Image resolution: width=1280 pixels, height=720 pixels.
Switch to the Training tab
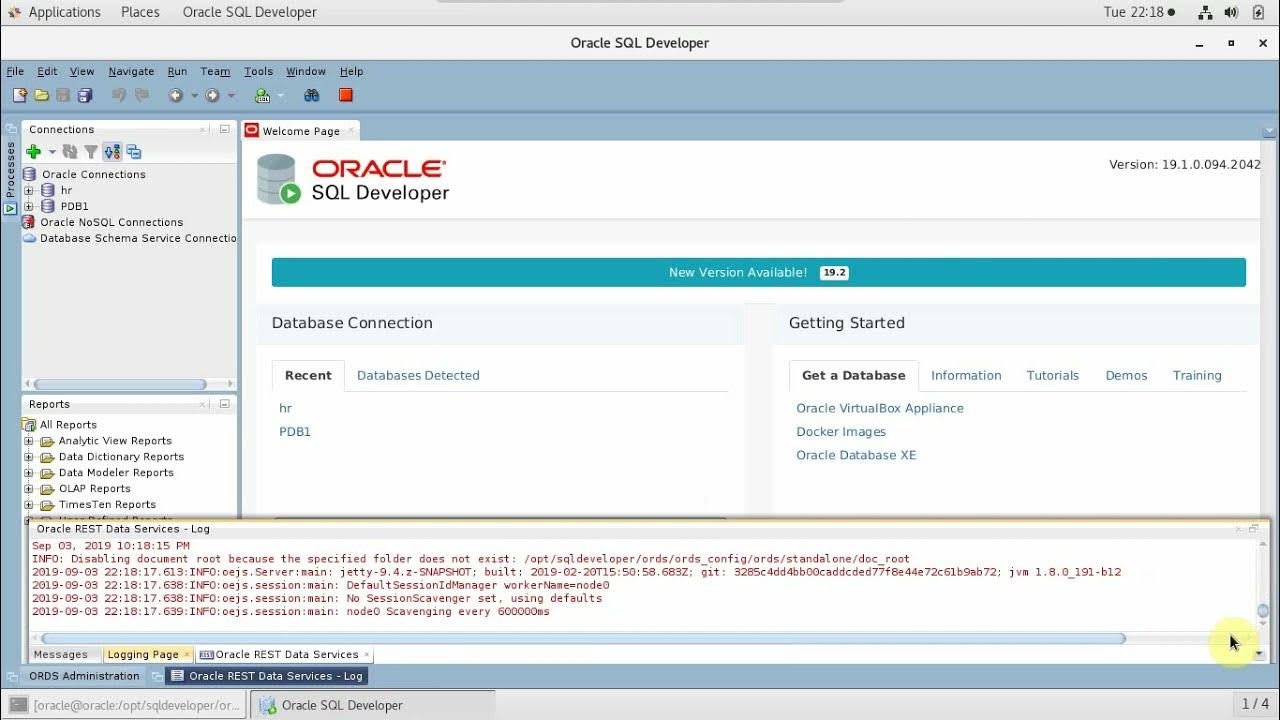click(1197, 375)
